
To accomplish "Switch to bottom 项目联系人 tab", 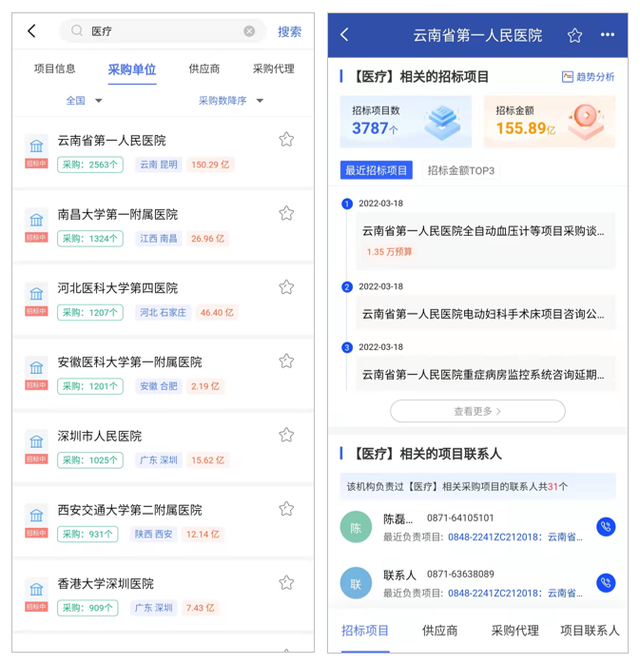I will coord(590,631).
